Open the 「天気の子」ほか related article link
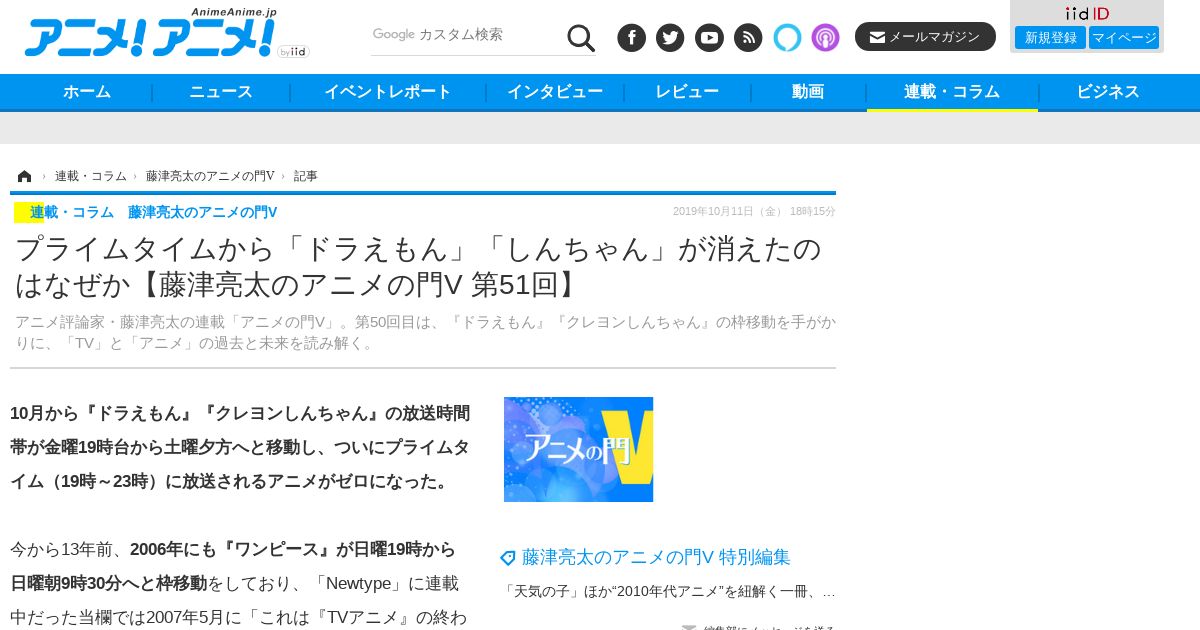Viewport: 1200px width, 630px height. (668, 591)
